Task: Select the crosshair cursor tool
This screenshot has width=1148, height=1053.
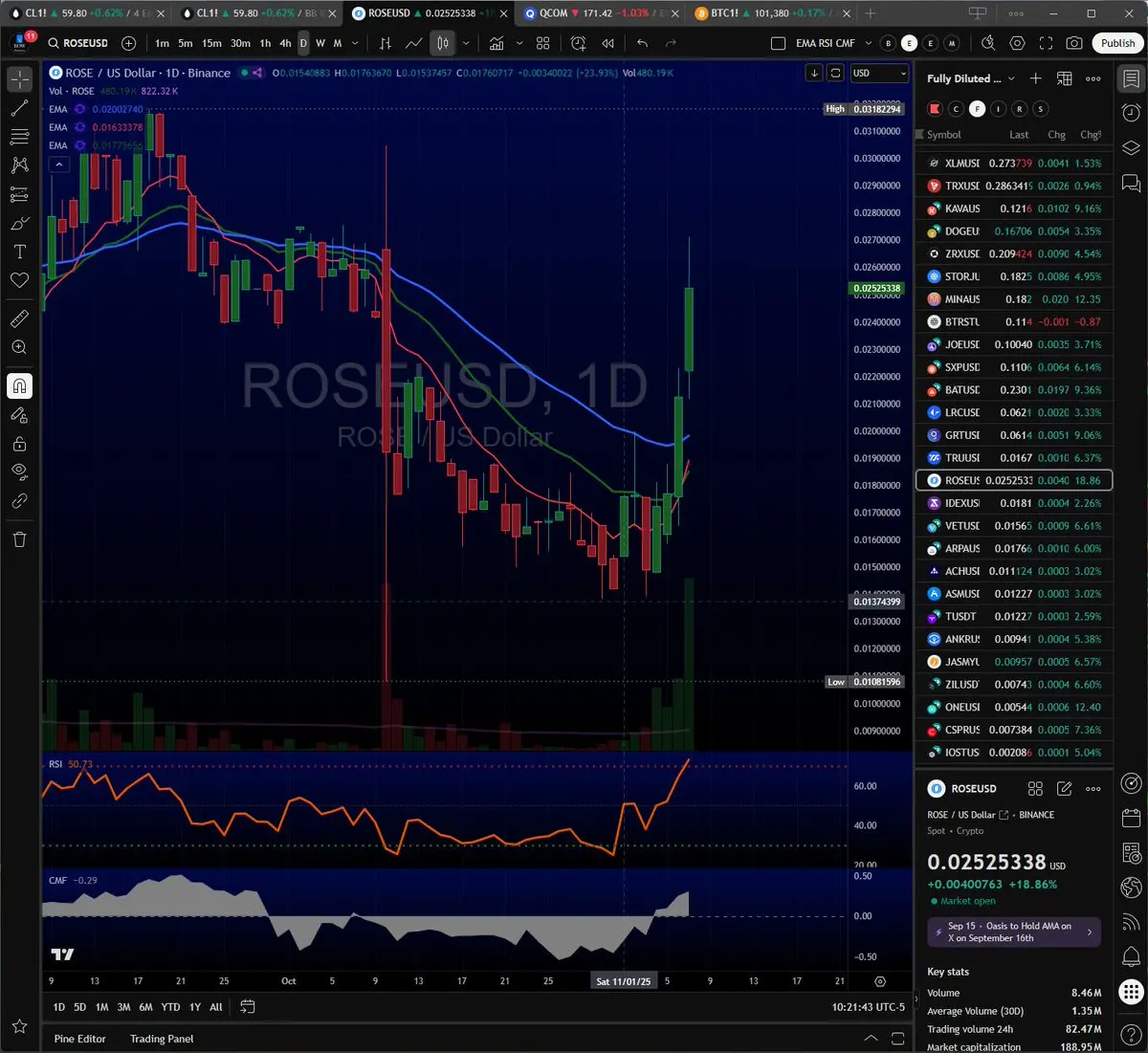Action: [19, 79]
